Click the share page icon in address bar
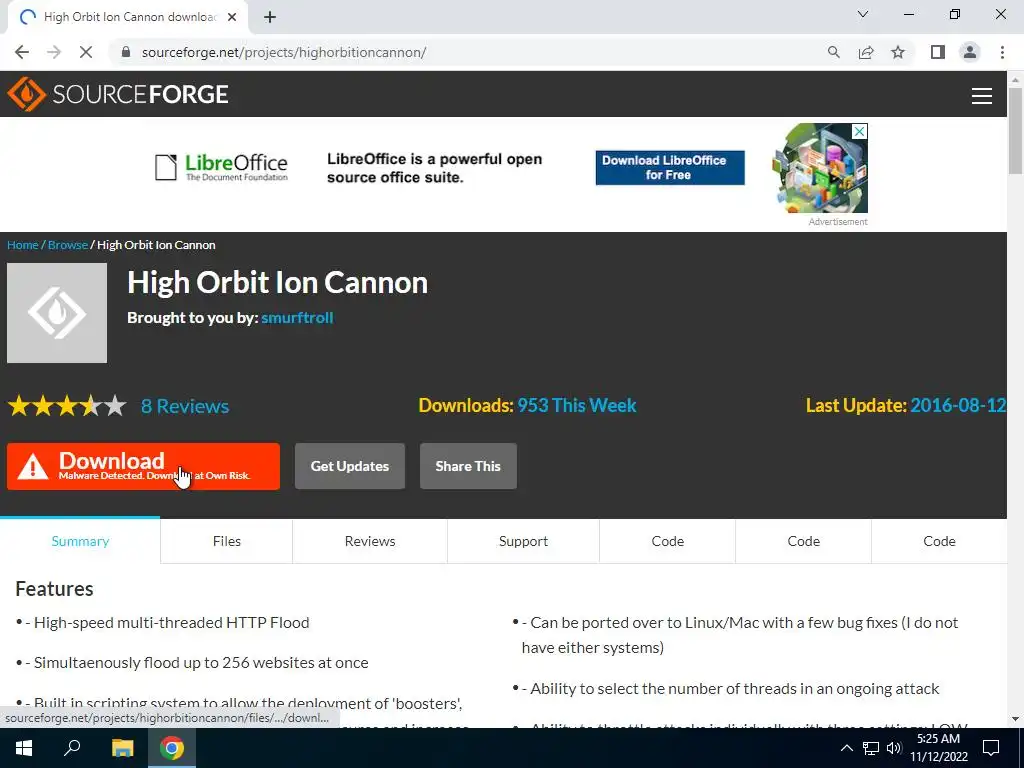1024x768 pixels. (x=866, y=52)
